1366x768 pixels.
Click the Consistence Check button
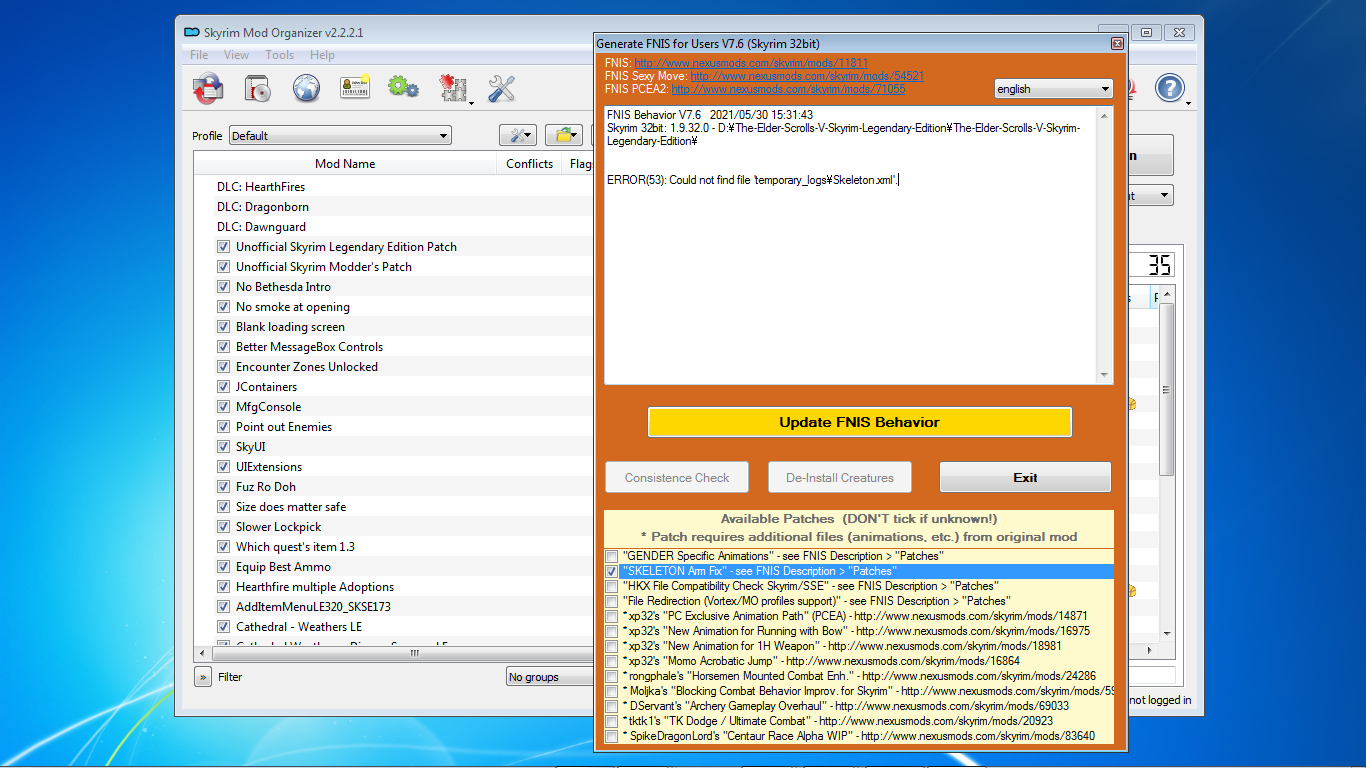click(x=677, y=477)
